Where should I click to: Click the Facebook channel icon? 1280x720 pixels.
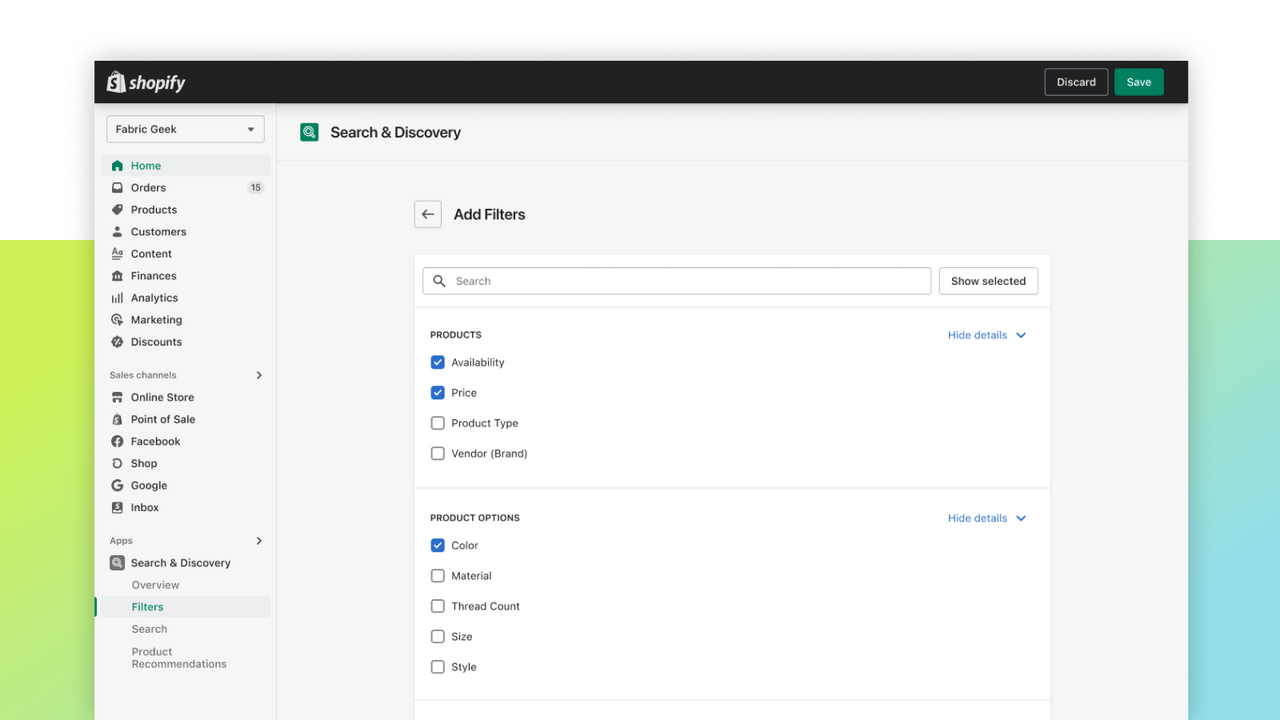(117, 441)
